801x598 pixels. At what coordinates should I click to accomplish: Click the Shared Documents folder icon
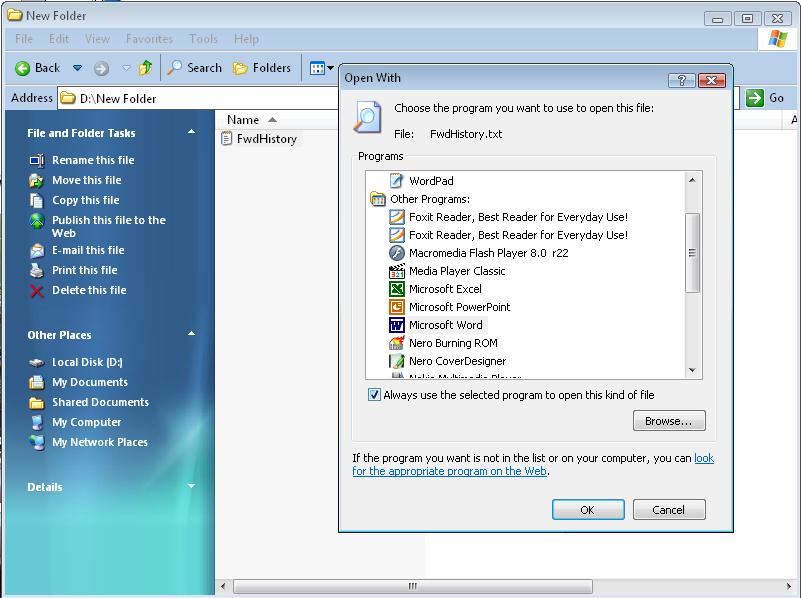pos(37,402)
